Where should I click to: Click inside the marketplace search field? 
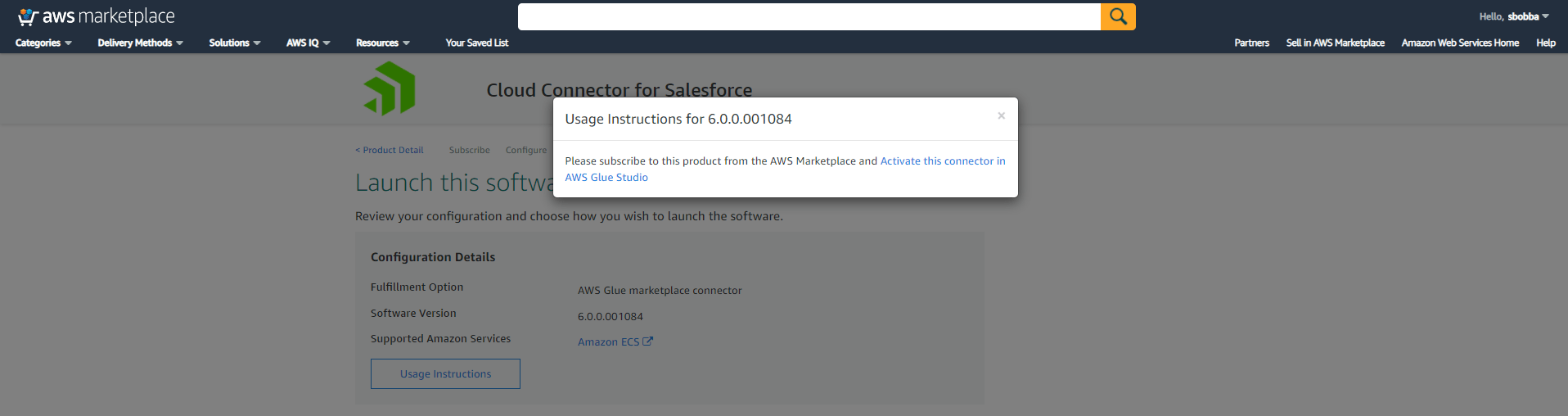[x=809, y=16]
